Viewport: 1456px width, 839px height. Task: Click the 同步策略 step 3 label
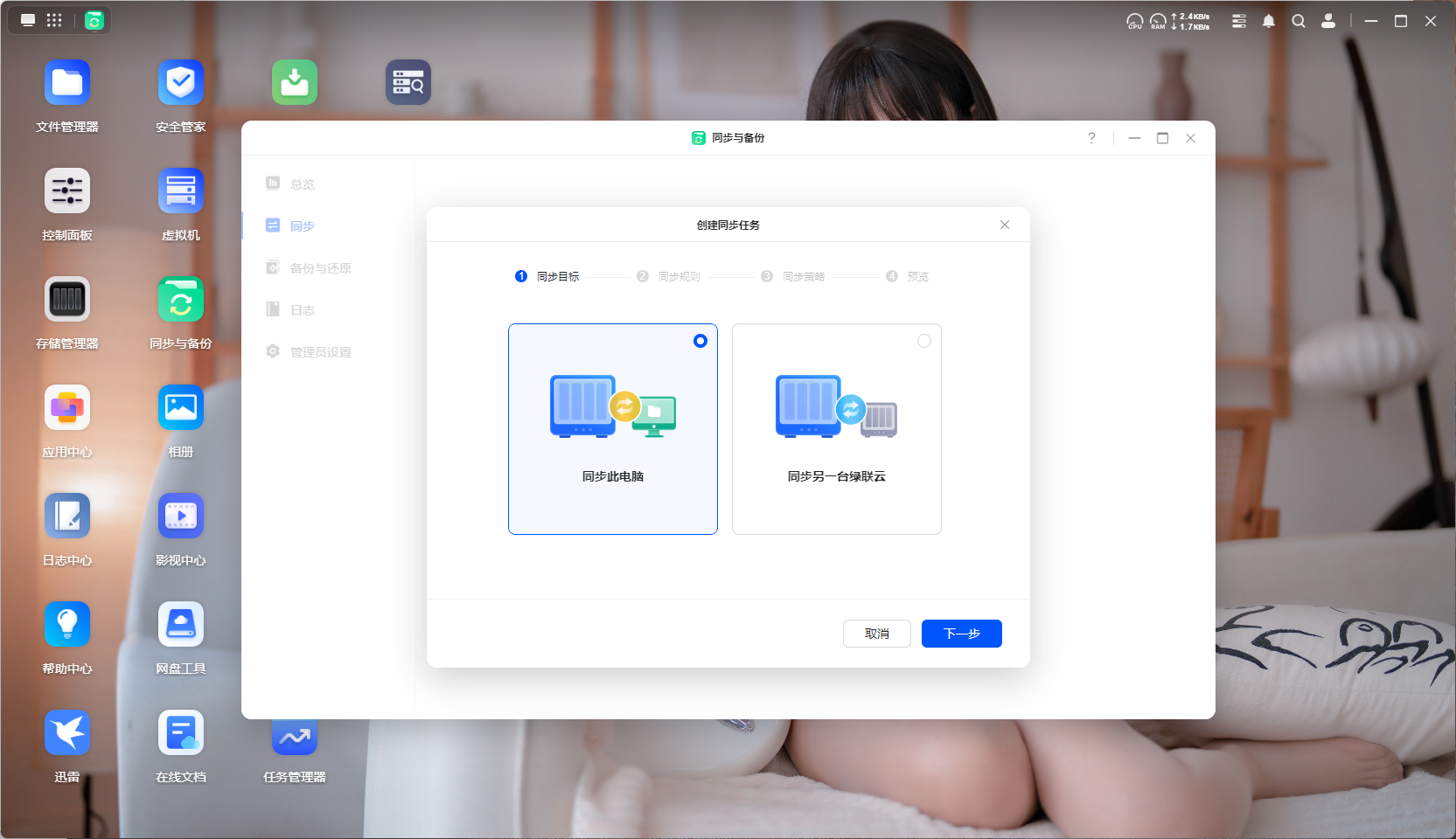point(804,276)
